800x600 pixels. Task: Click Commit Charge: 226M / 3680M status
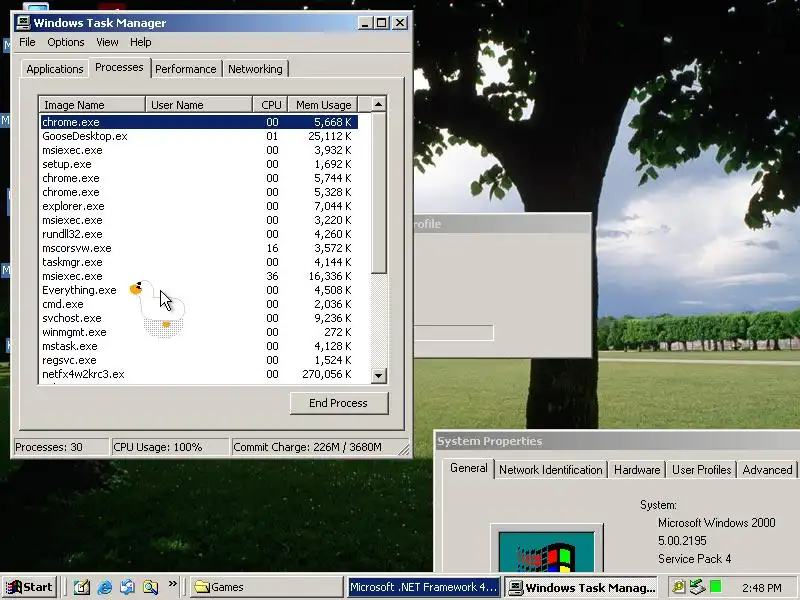coord(319,447)
